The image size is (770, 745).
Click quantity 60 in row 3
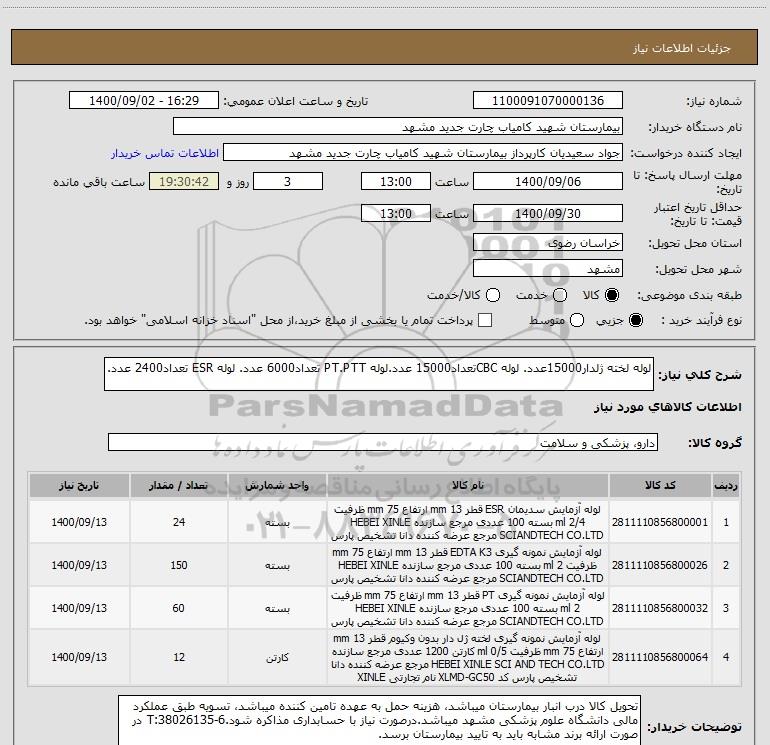pyautogui.click(x=179, y=608)
